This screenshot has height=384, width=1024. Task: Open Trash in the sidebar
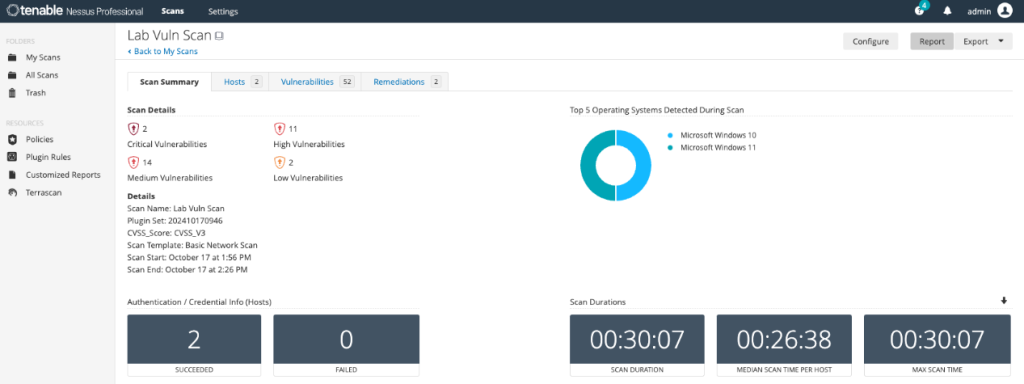click(36, 93)
